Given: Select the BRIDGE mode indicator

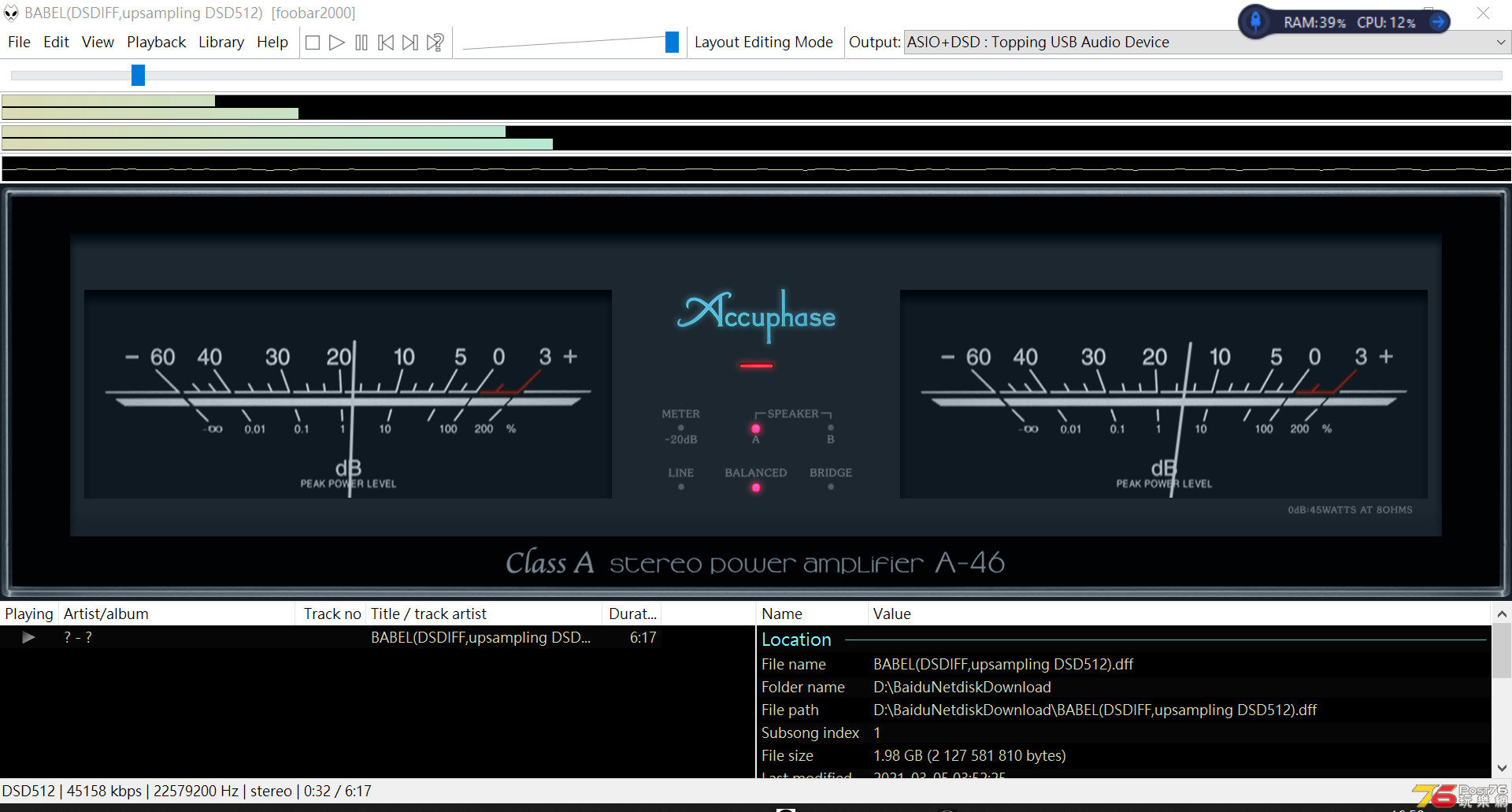Looking at the screenshot, I should (x=831, y=487).
